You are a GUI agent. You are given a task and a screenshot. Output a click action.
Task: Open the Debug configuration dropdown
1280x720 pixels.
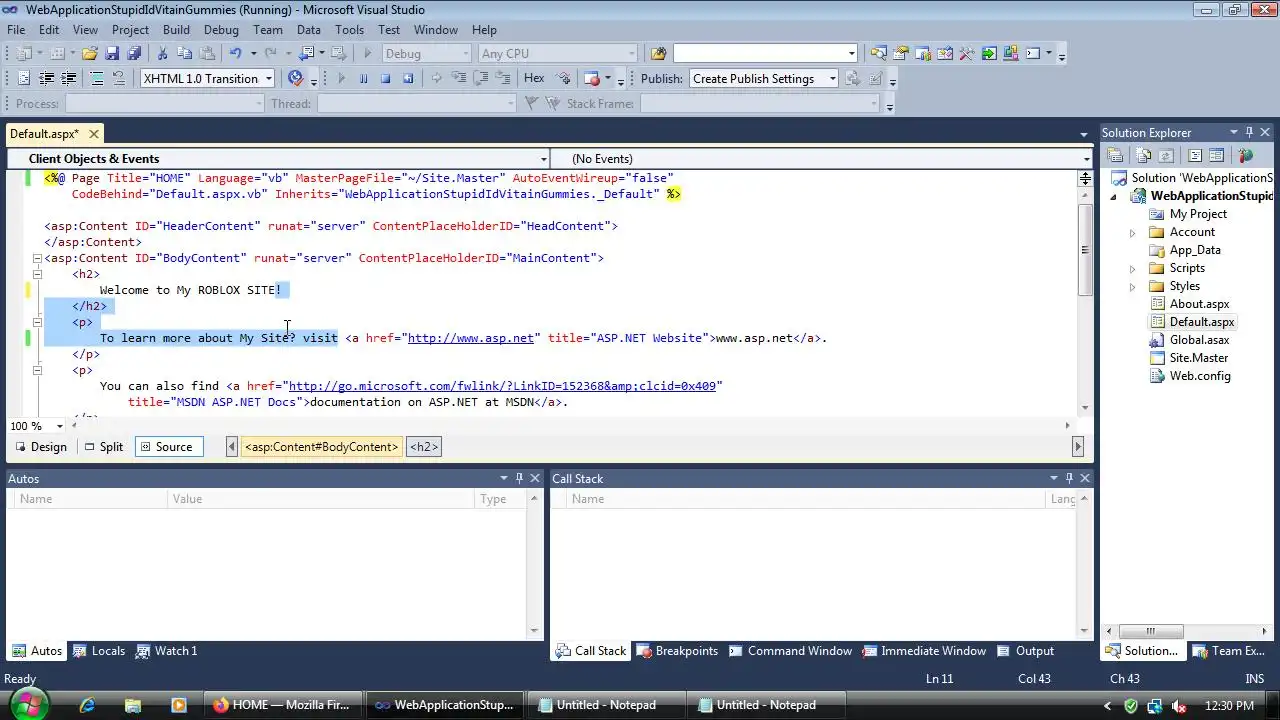click(x=465, y=54)
